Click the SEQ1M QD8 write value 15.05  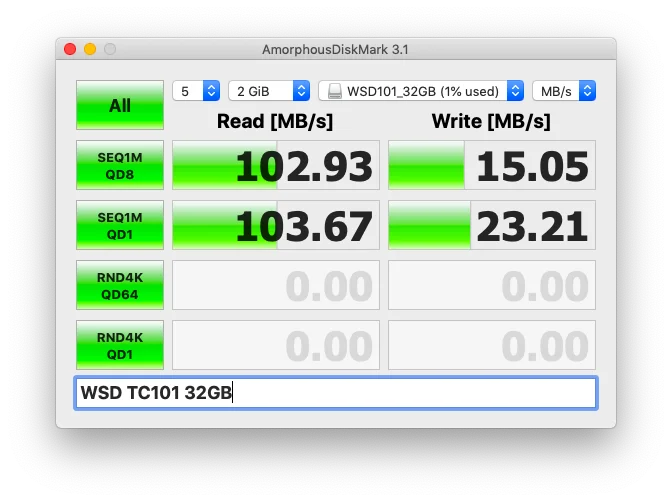pos(492,165)
